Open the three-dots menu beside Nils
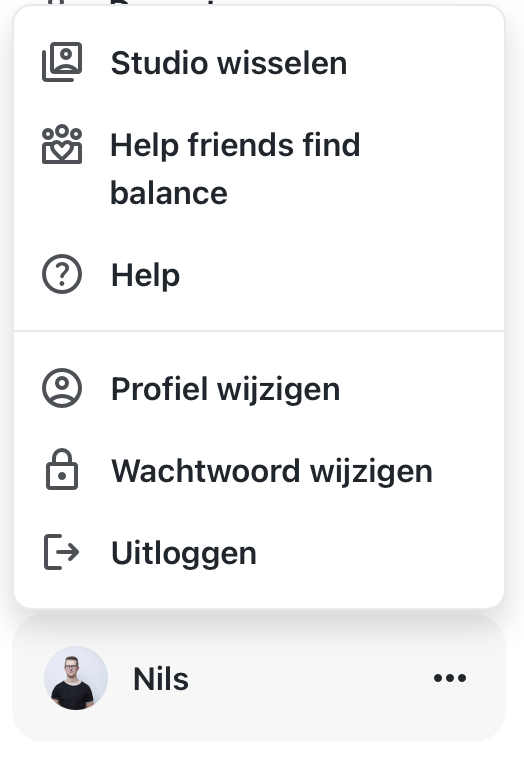524x758 pixels. pos(450,678)
